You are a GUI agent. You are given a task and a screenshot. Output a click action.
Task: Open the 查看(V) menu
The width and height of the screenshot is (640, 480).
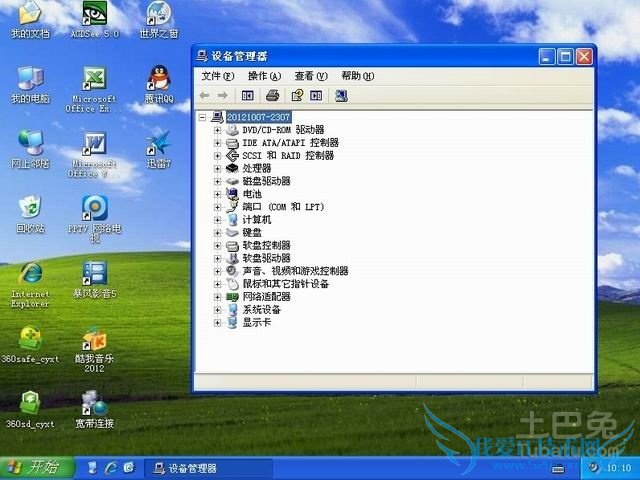[x=311, y=76]
